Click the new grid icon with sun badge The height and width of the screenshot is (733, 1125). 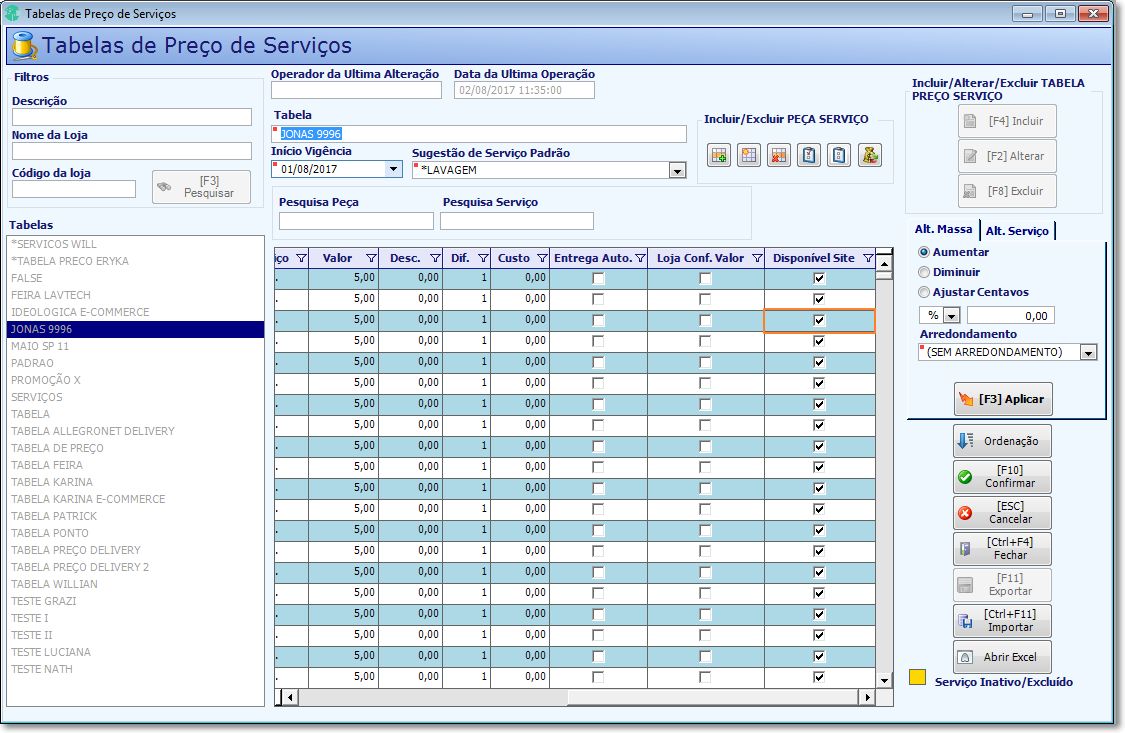[x=749, y=155]
